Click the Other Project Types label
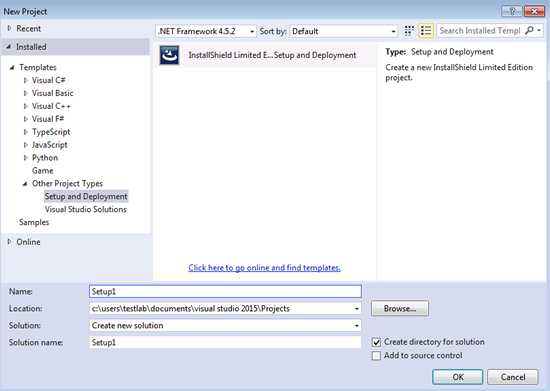Viewport: 550px width, 391px height. (x=67, y=184)
